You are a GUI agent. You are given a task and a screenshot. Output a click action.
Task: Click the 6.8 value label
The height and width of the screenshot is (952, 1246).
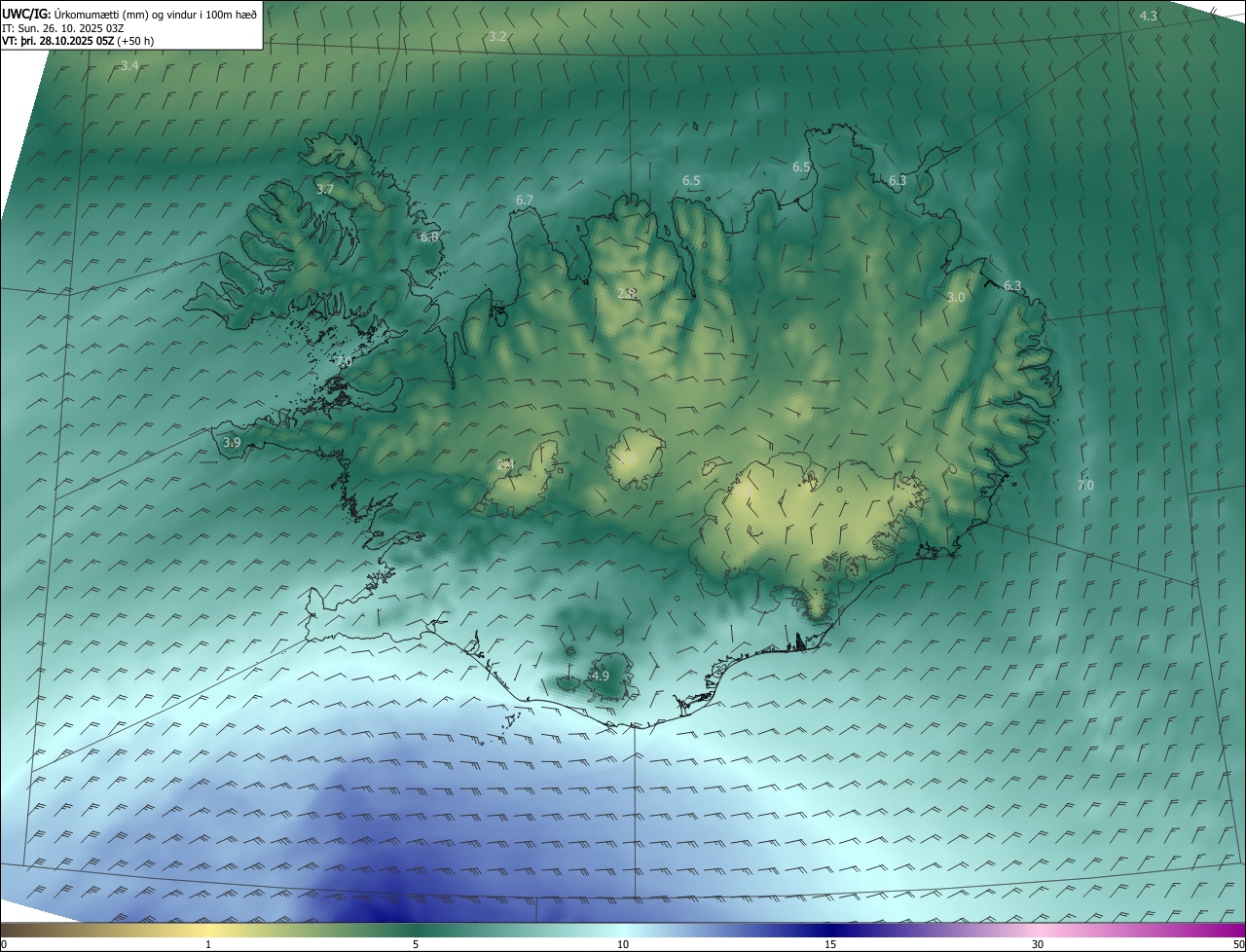(429, 237)
